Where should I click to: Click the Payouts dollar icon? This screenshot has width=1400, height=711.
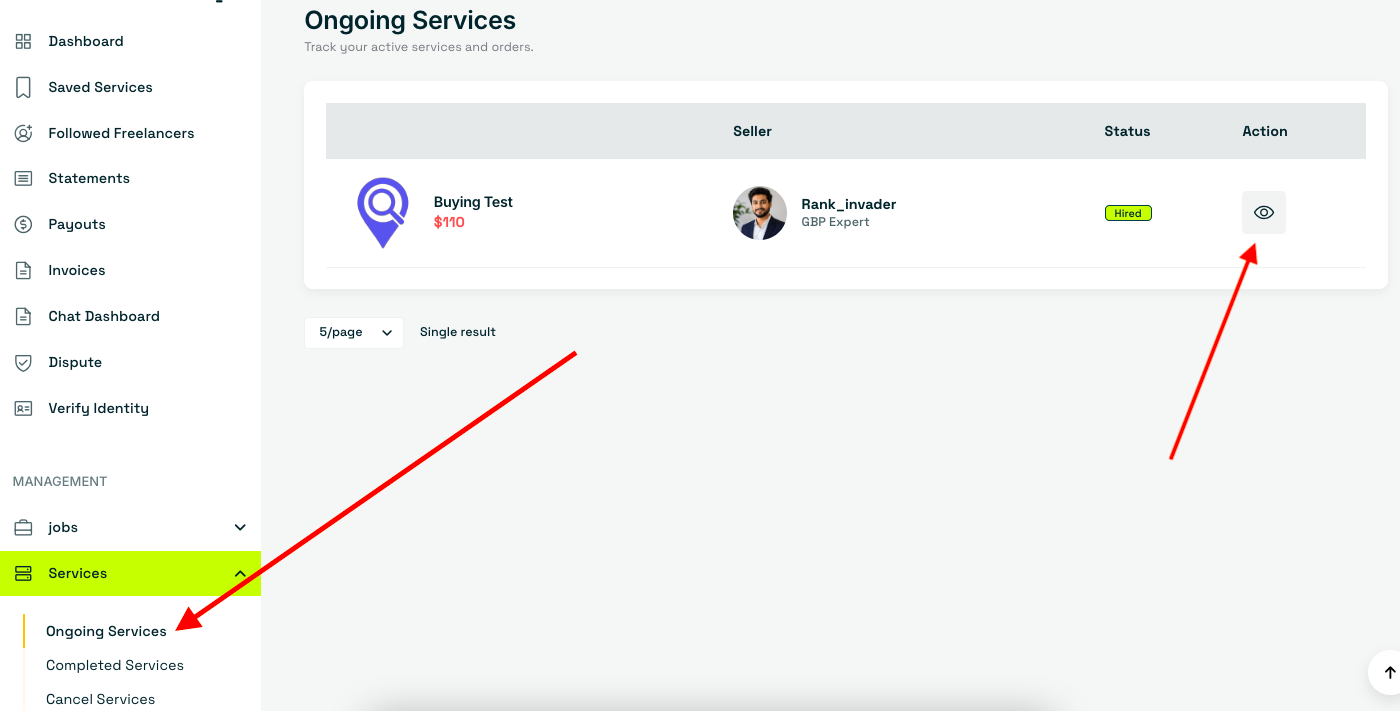point(23,224)
